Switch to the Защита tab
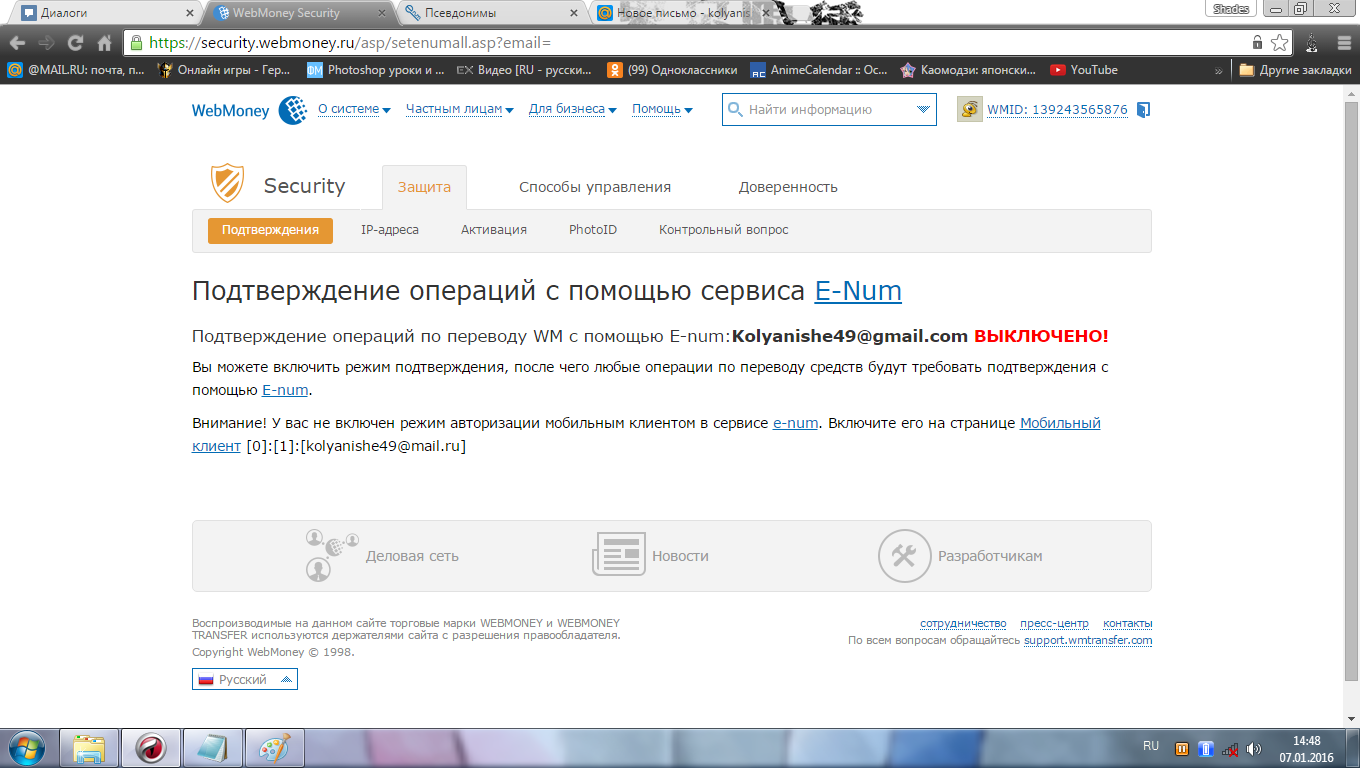 click(424, 187)
